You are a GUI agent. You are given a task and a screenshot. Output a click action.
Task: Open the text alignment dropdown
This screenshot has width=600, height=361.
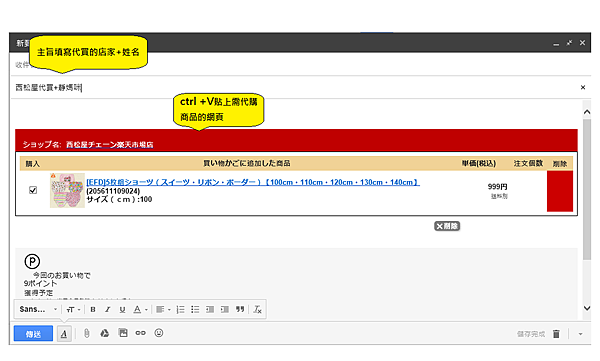(x=163, y=309)
